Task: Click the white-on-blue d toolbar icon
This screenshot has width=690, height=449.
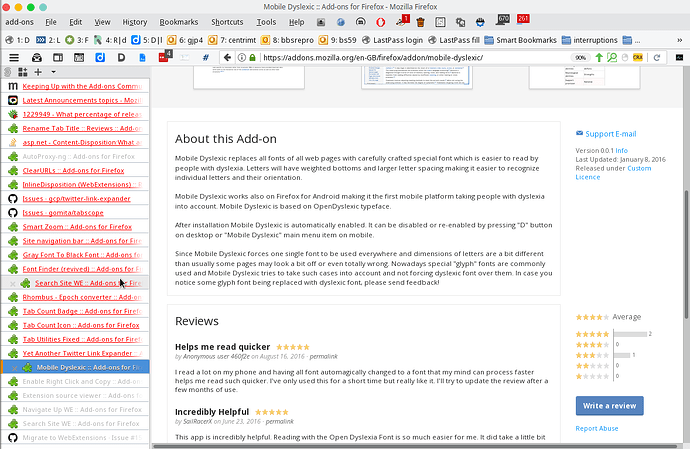Action: pyautogui.click(x=100, y=58)
